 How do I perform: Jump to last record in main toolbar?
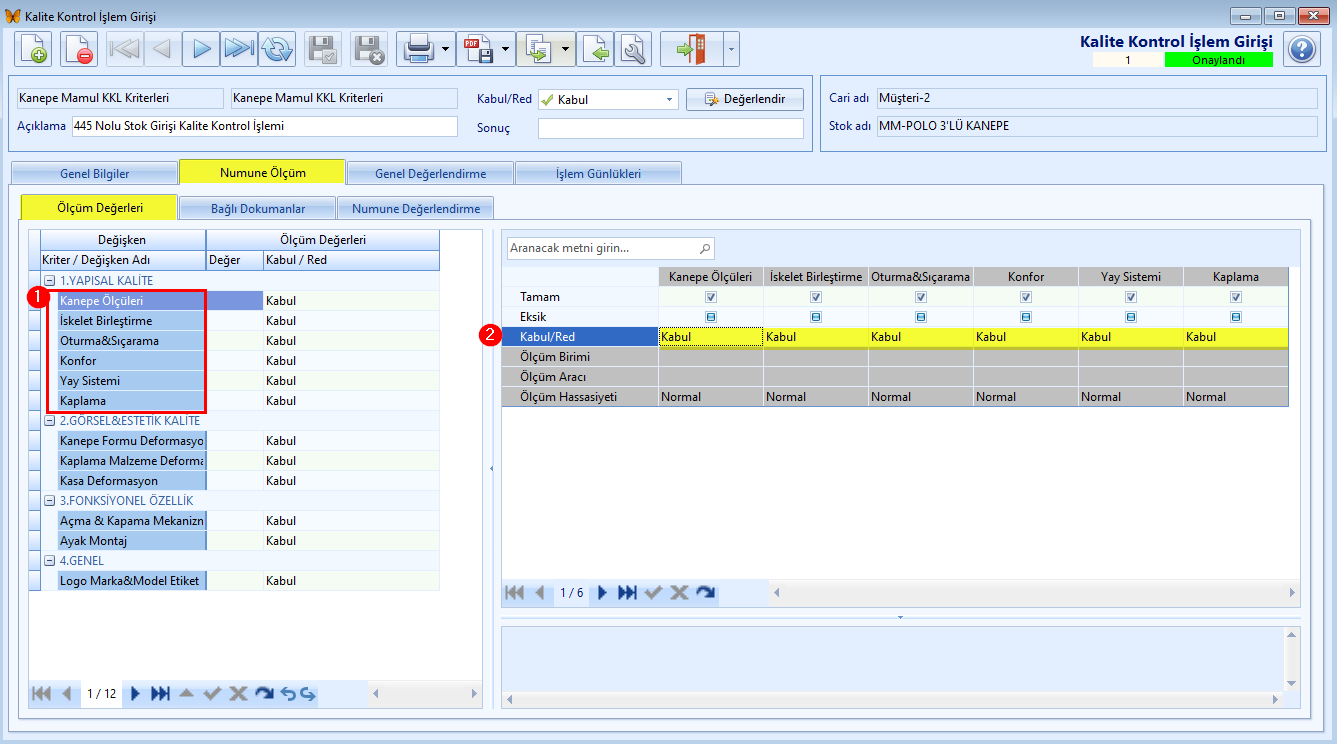(238, 48)
